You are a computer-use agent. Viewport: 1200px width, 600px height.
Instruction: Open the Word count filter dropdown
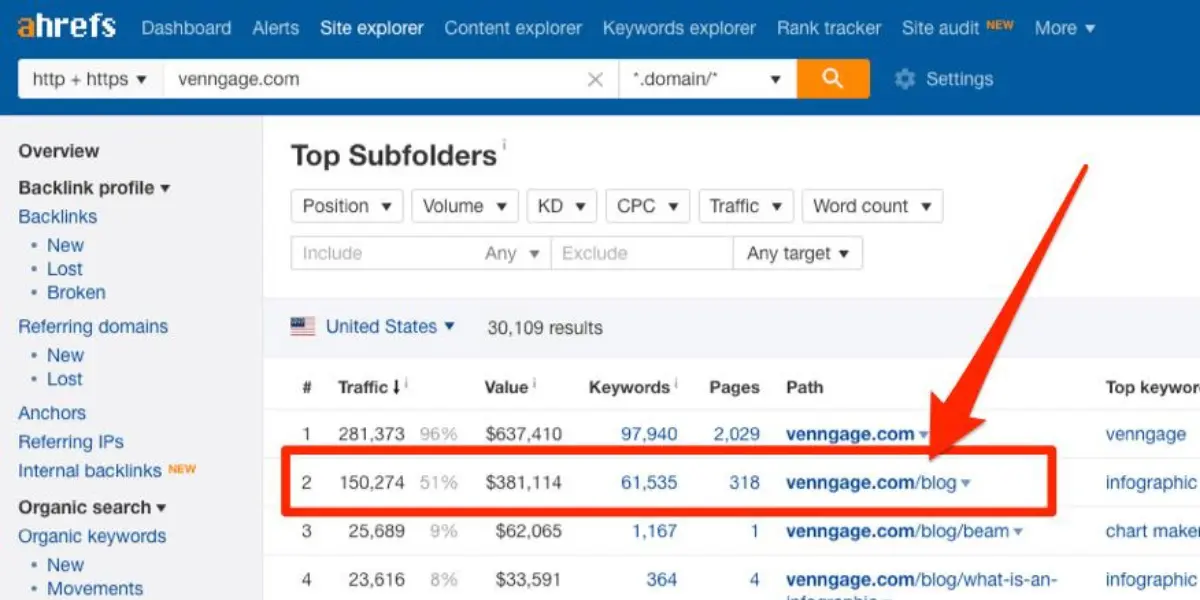[x=872, y=206]
